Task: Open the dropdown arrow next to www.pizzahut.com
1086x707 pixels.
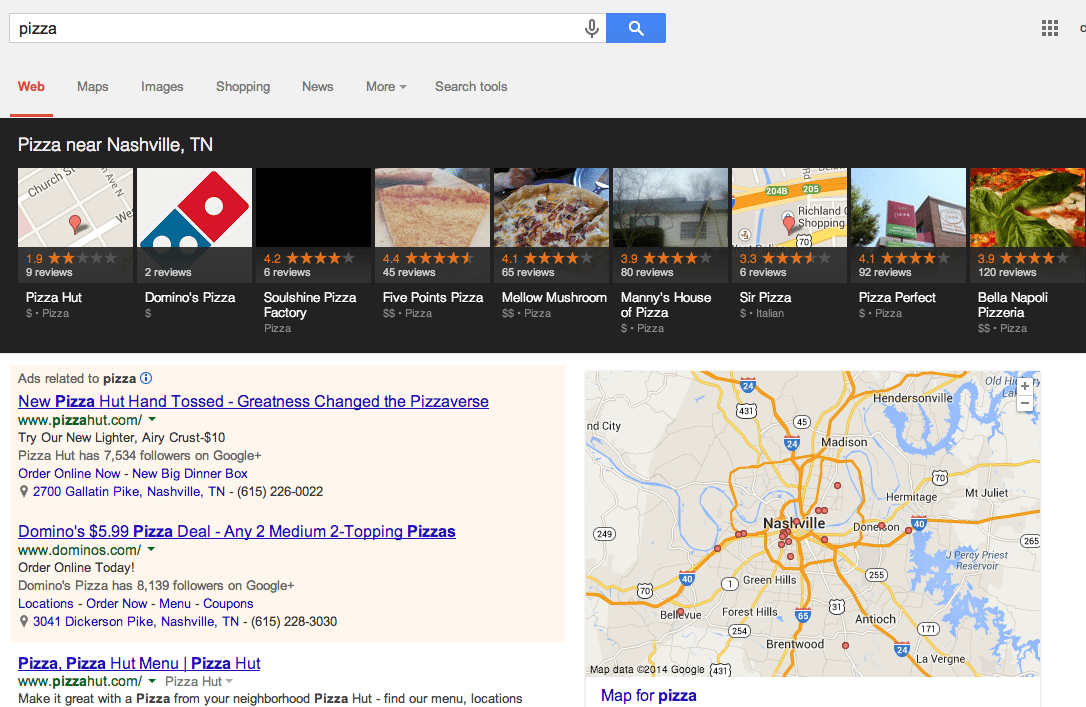Action: point(152,421)
